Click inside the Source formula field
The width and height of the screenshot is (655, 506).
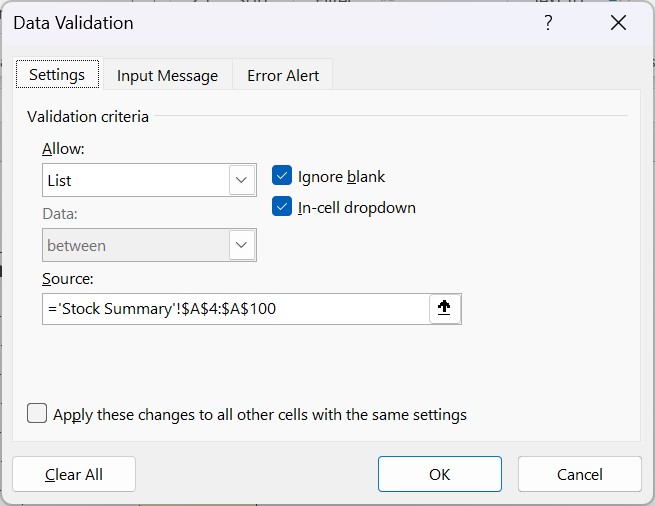(235, 309)
